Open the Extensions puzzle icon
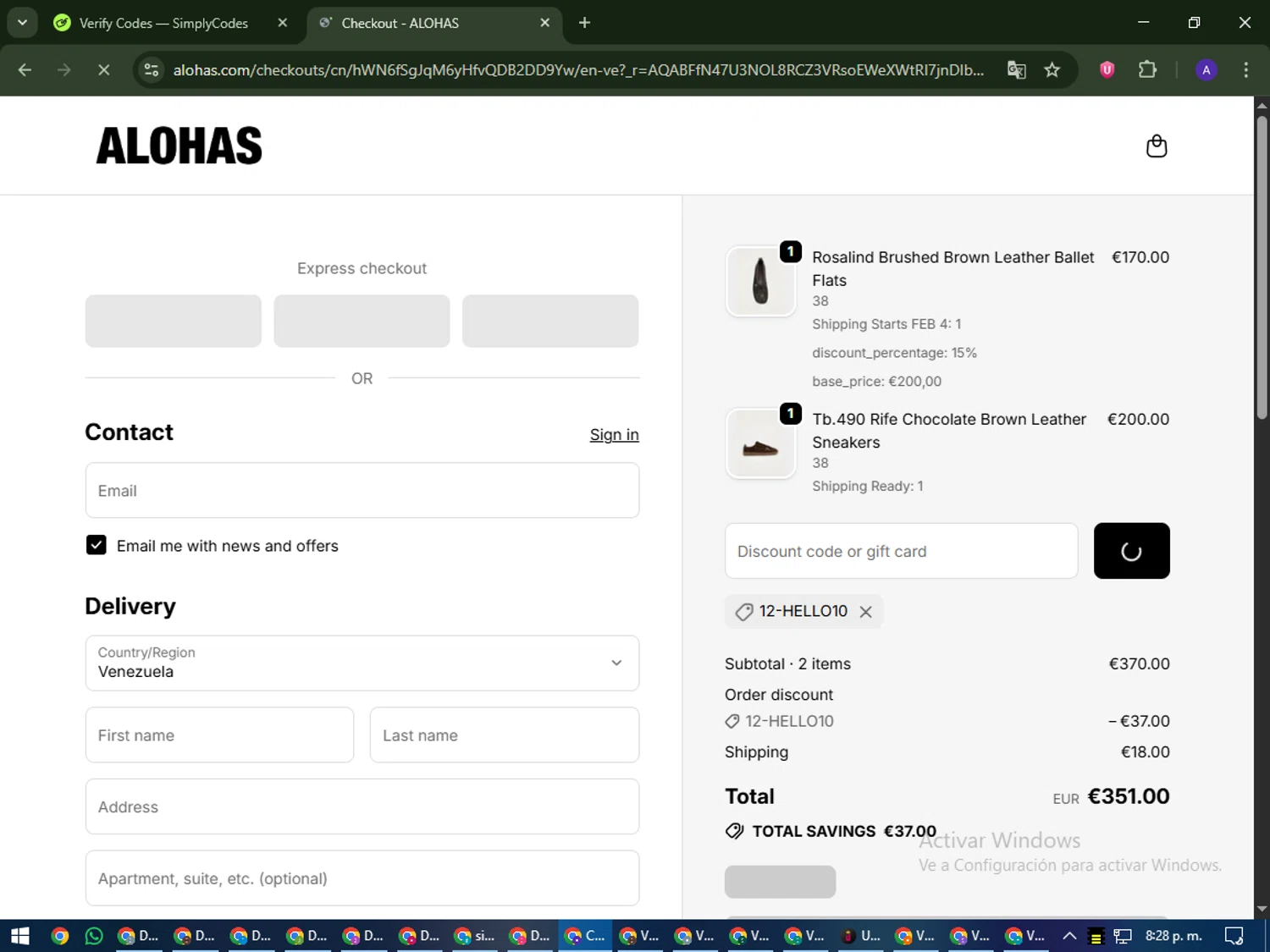The height and width of the screenshot is (952, 1270). (x=1147, y=70)
